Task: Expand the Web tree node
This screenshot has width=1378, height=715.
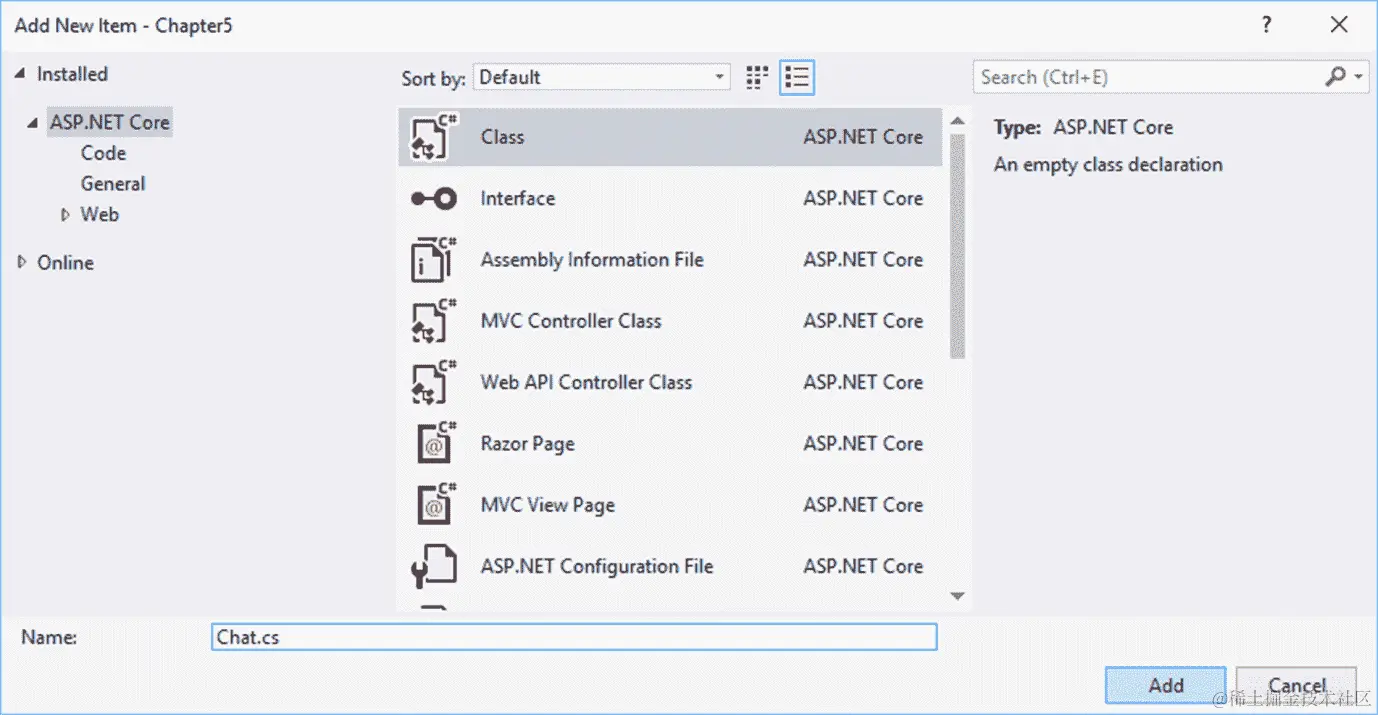Action: 66,214
